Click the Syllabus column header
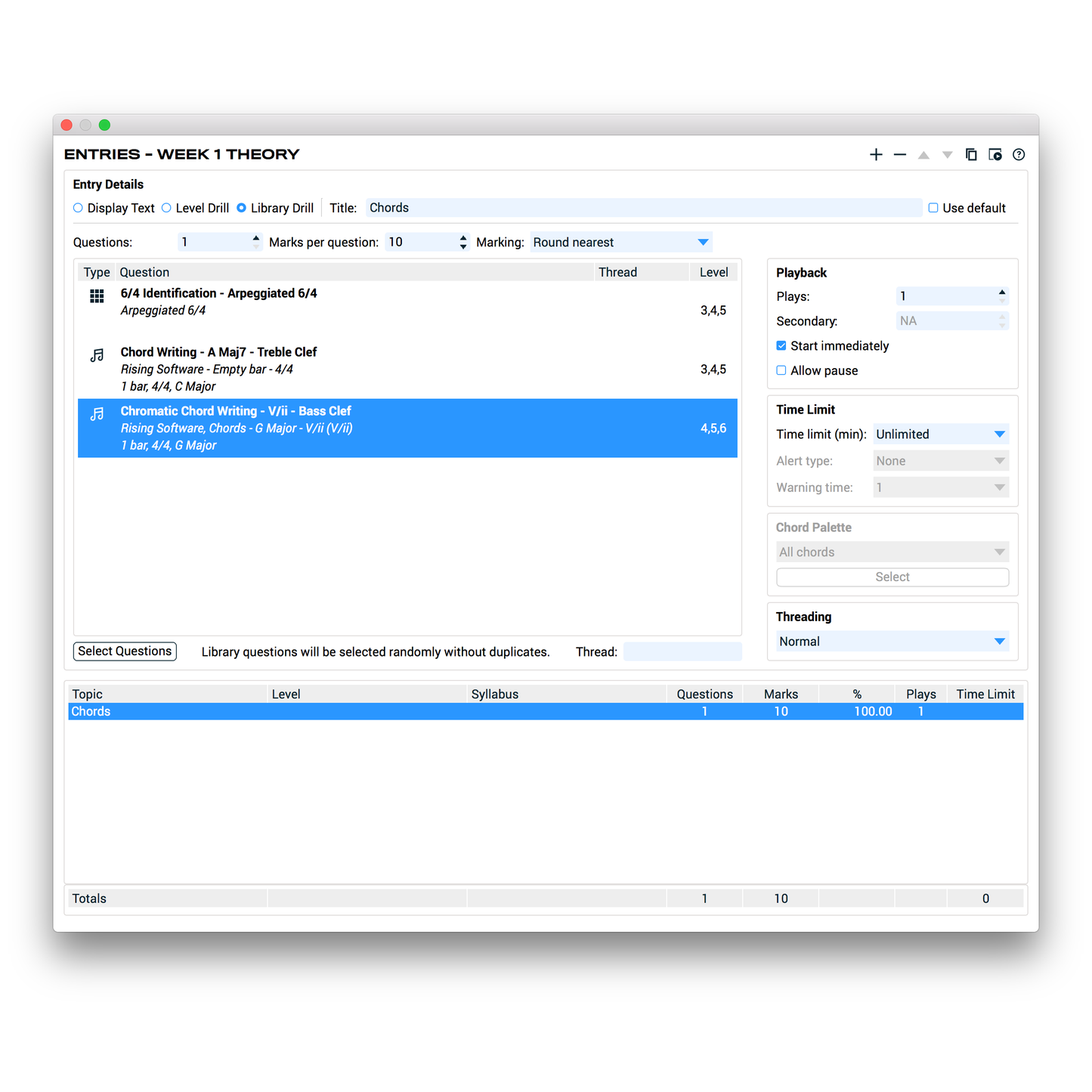 [x=495, y=693]
